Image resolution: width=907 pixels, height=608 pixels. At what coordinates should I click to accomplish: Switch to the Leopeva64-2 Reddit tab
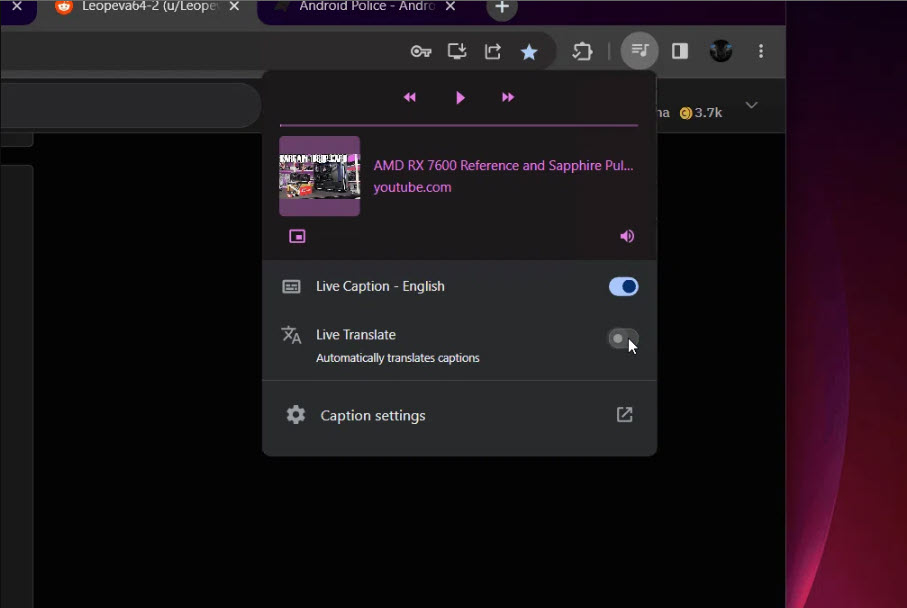(142, 9)
